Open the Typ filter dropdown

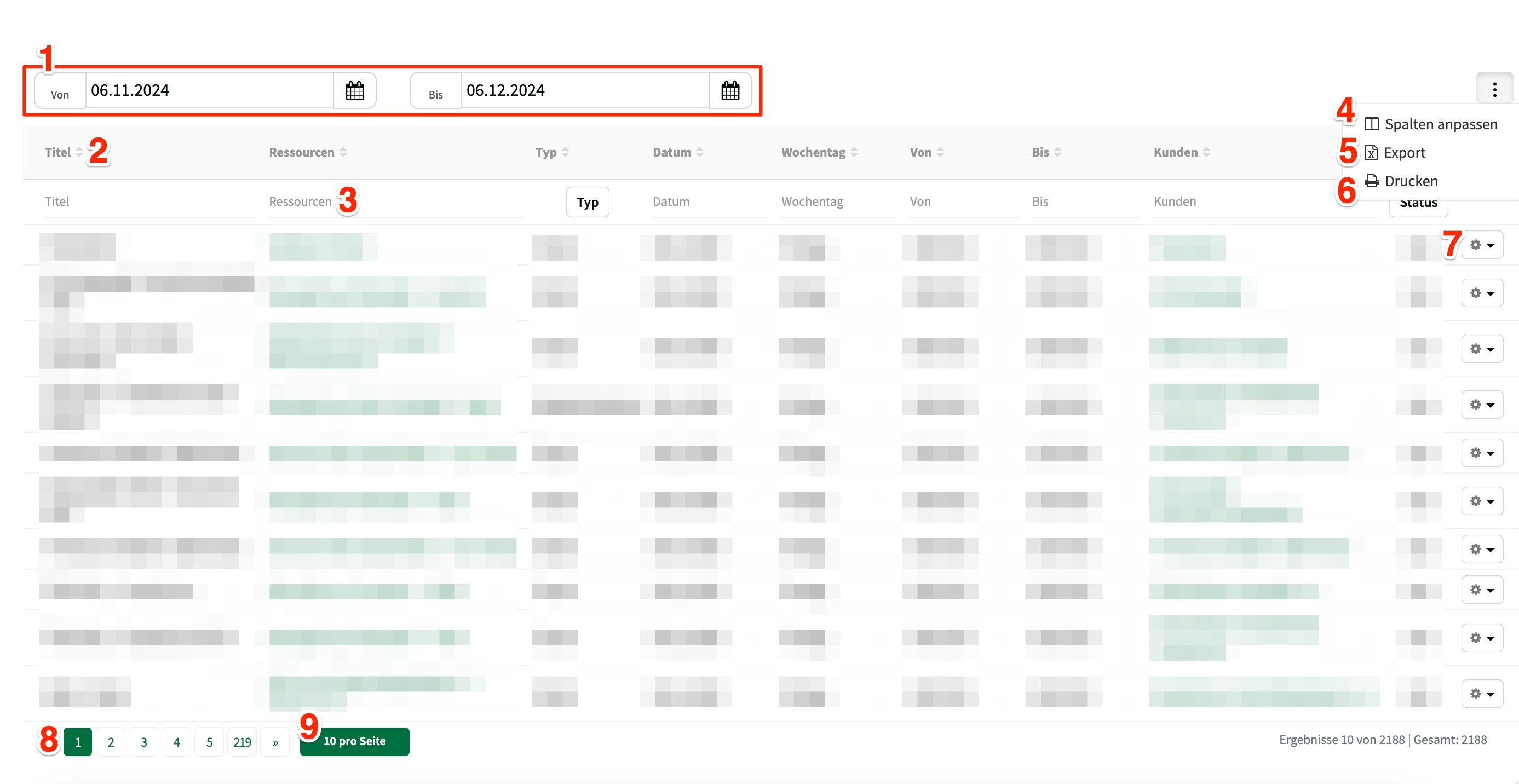588,202
